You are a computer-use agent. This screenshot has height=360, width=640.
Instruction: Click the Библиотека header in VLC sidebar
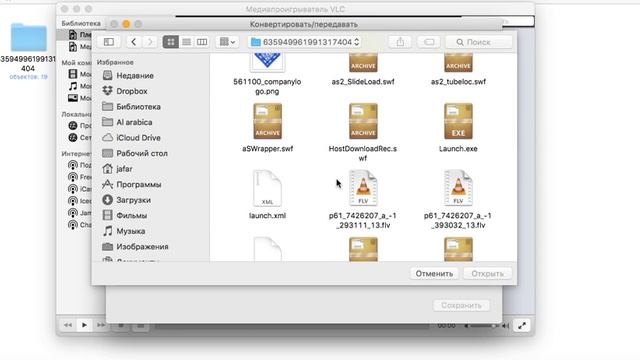point(81,23)
